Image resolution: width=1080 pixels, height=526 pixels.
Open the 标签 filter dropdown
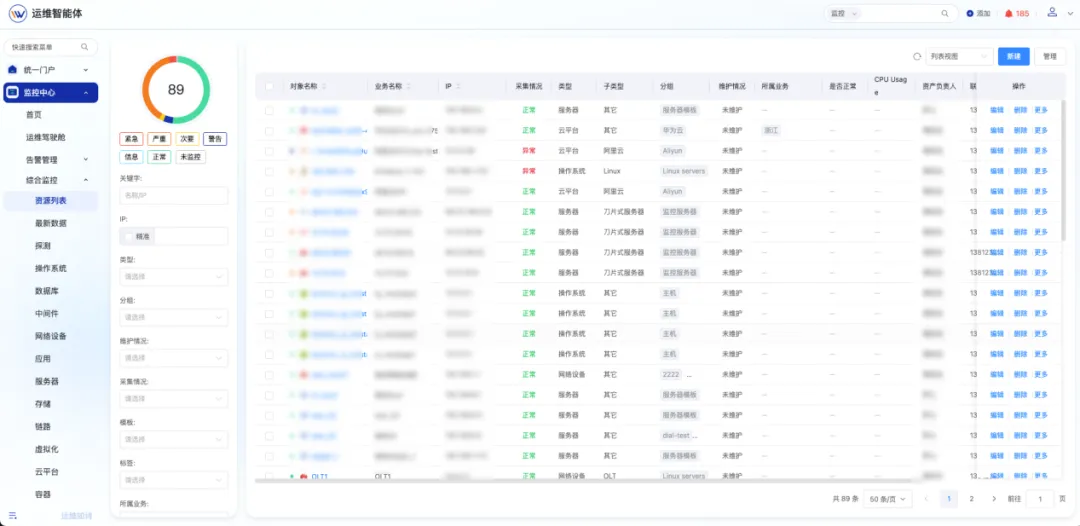(x=174, y=480)
